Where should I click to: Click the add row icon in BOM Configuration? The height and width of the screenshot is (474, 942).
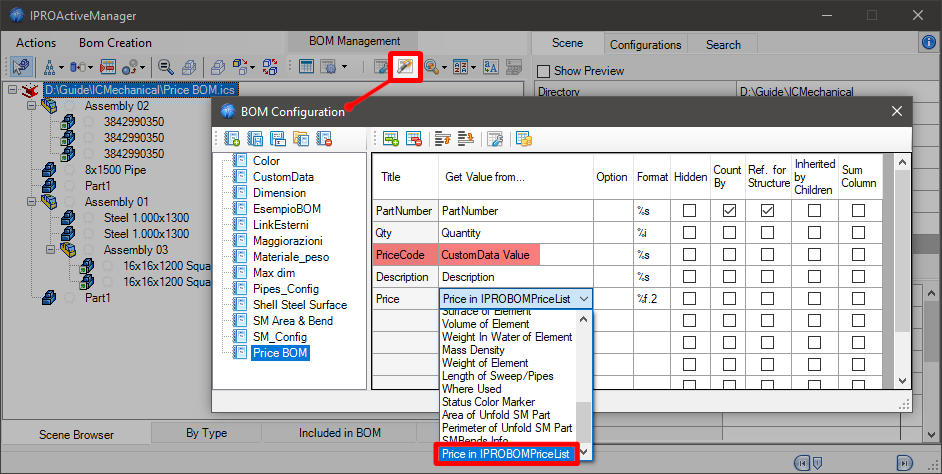point(390,139)
